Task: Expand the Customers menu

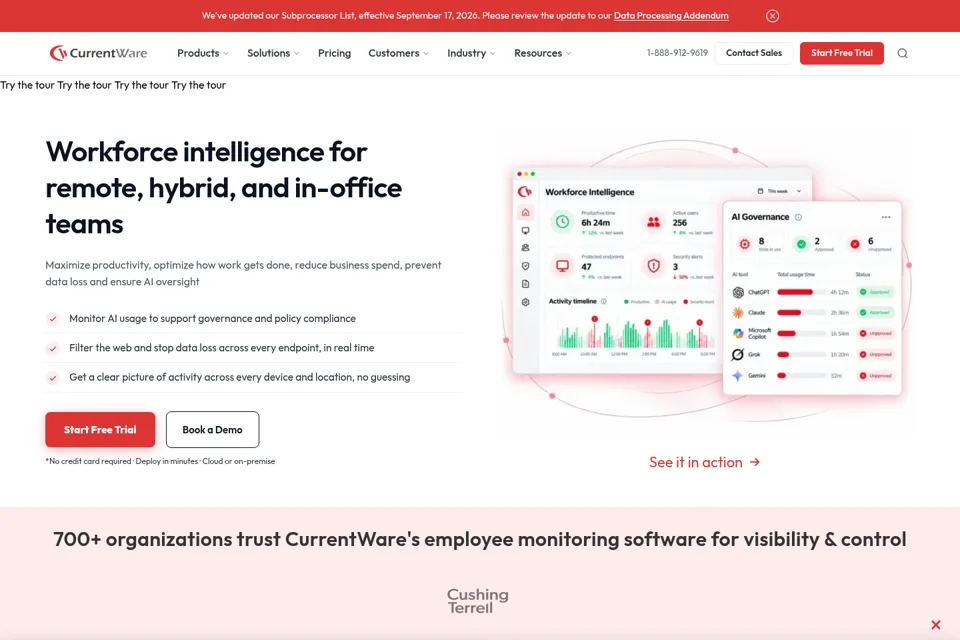Action: (x=399, y=53)
